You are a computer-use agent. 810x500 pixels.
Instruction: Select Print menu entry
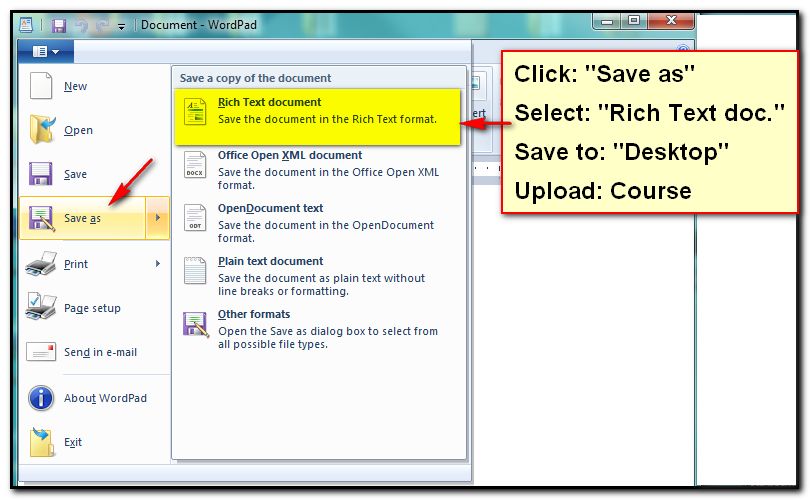click(95, 263)
